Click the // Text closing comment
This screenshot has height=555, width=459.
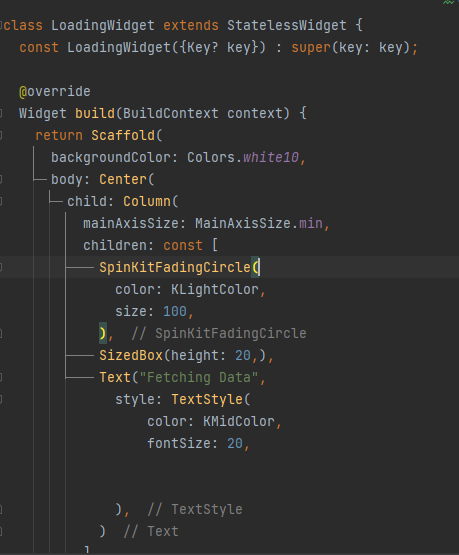pyautogui.click(x=151, y=531)
